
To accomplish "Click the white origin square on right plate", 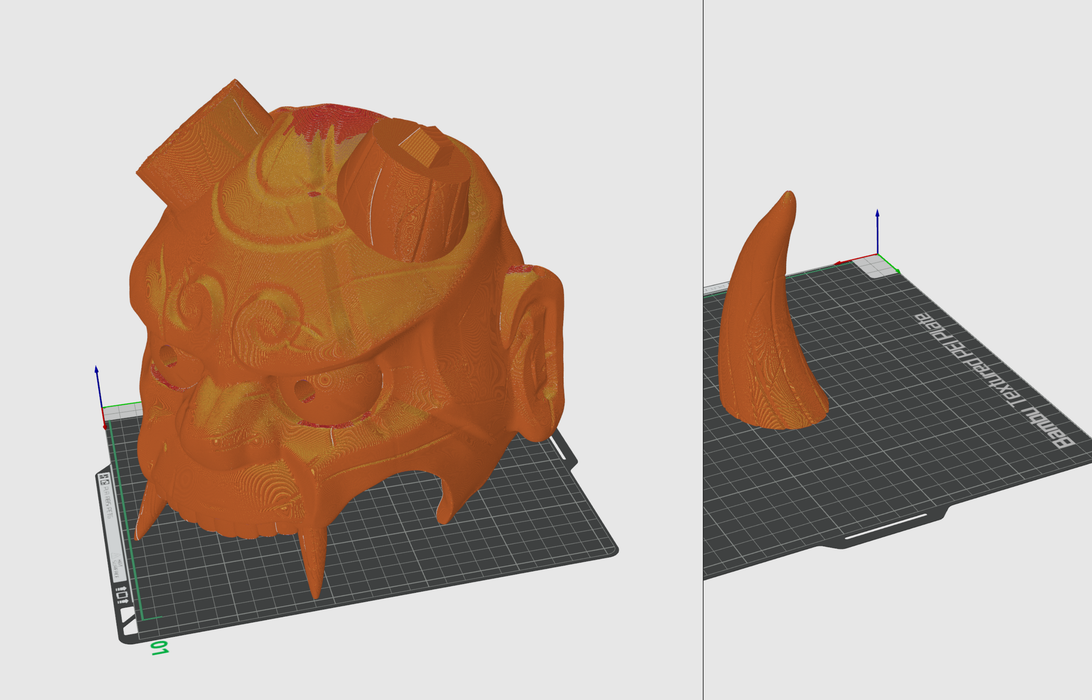I will [x=878, y=265].
